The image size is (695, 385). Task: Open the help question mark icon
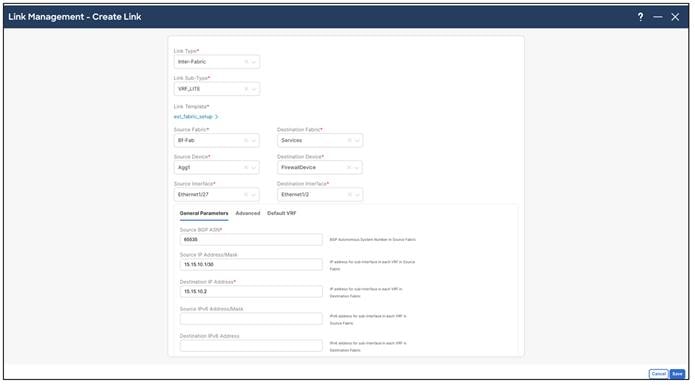(x=640, y=17)
